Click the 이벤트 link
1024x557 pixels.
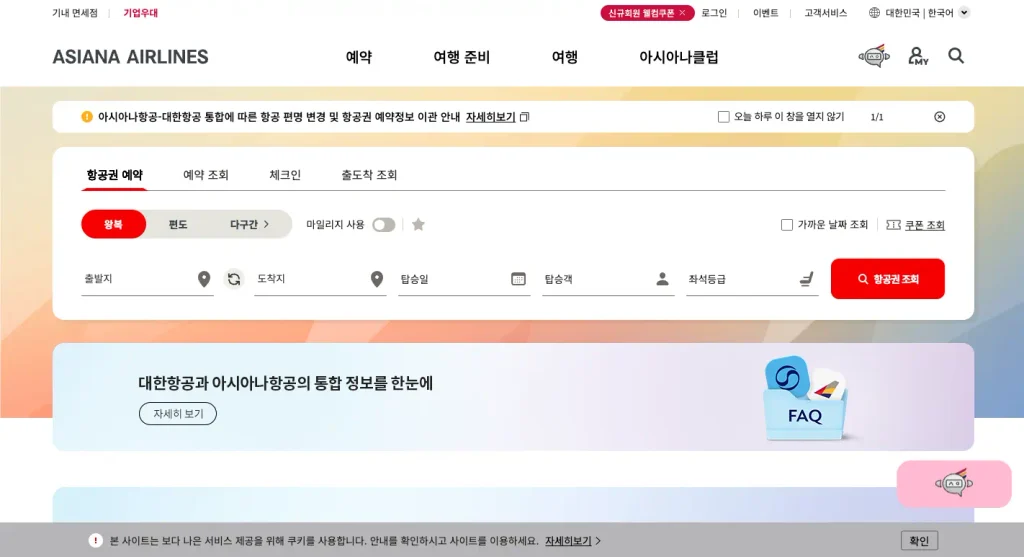(765, 12)
